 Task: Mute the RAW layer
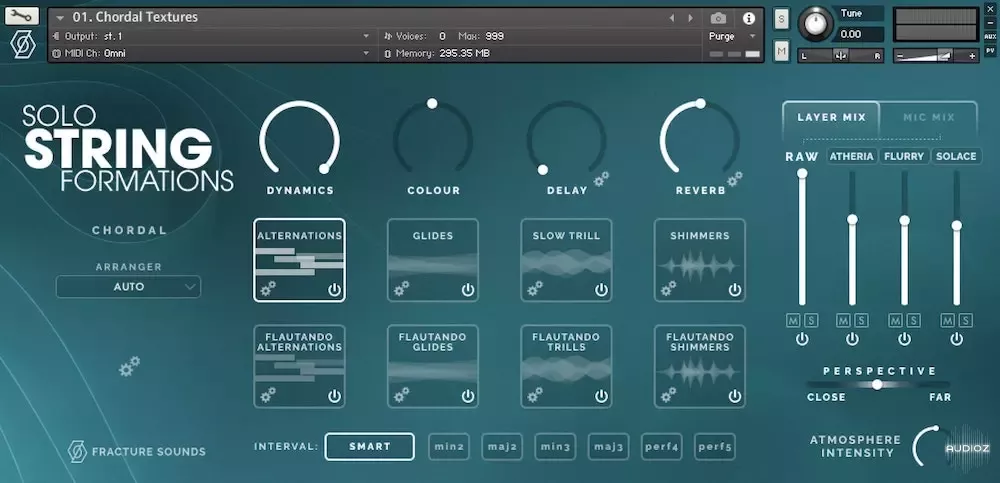click(793, 320)
